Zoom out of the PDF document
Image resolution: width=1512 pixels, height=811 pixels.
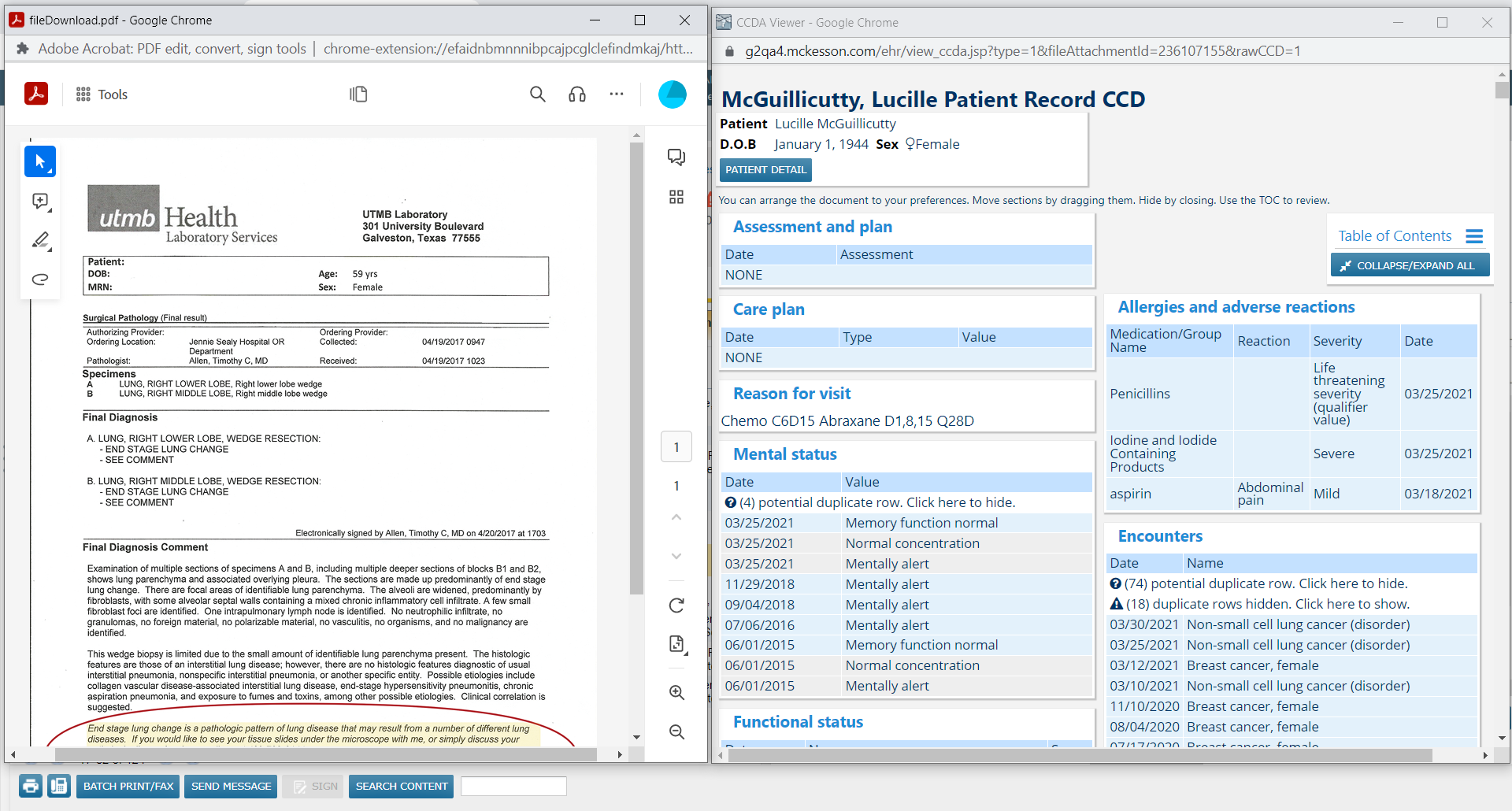[676, 731]
